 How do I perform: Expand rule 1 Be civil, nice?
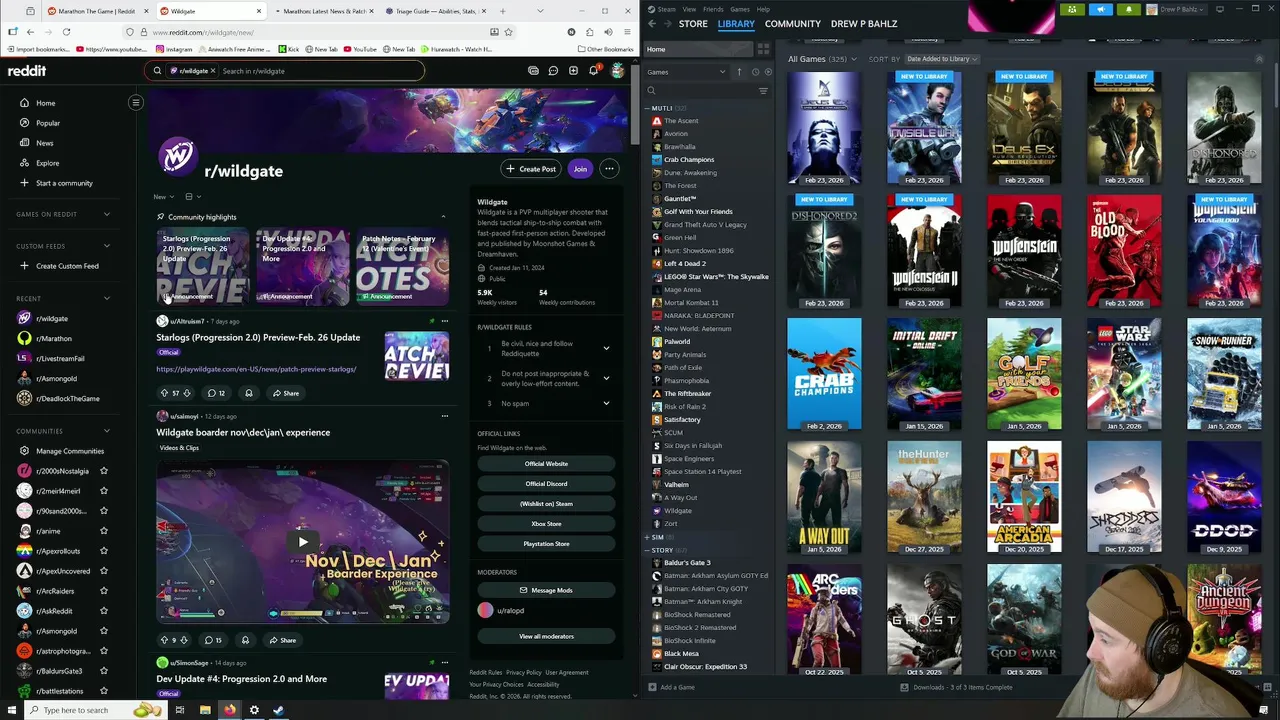click(606, 348)
